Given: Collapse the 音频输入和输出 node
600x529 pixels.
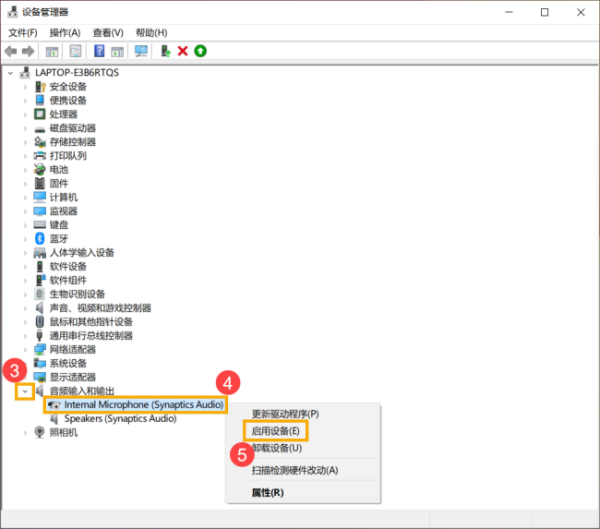Looking at the screenshot, I should (25, 391).
